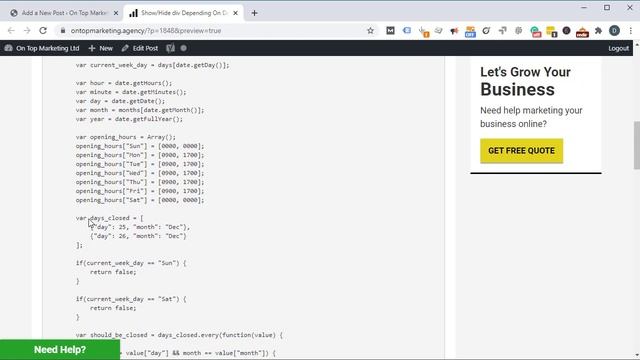Click the line {"day": 26, "month": "Dec"}
Screen dimensions: 640x360
coord(138,236)
